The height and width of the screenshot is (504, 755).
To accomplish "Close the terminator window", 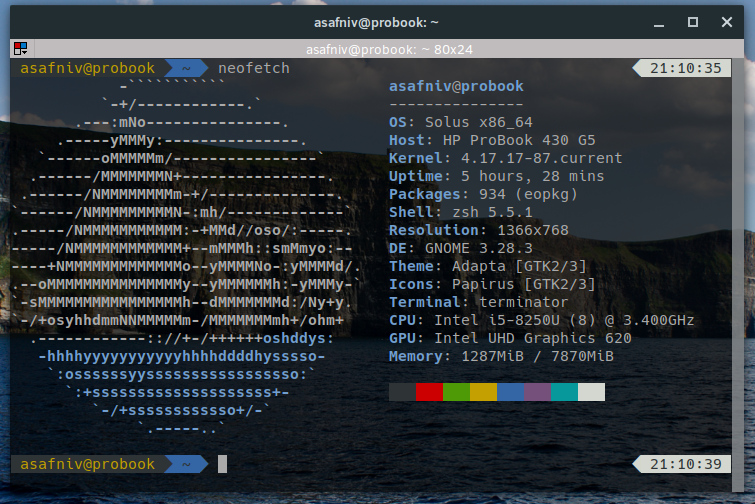I will (x=727, y=22).
